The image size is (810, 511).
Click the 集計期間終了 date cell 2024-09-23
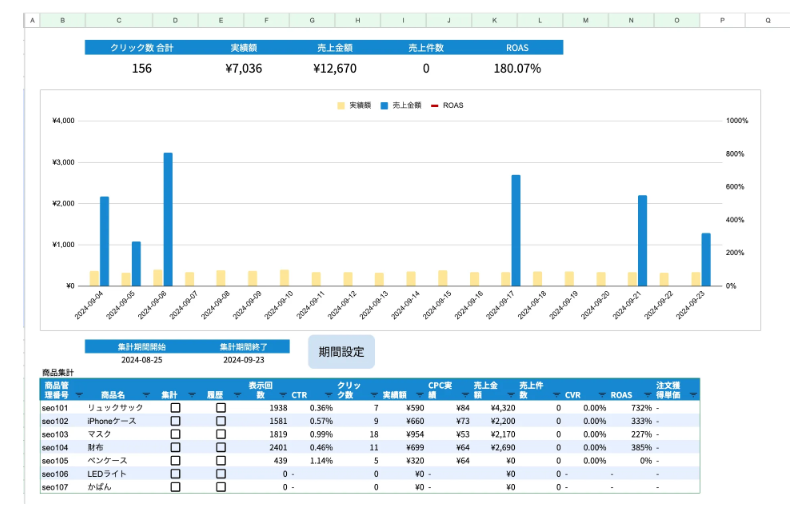tap(244, 360)
